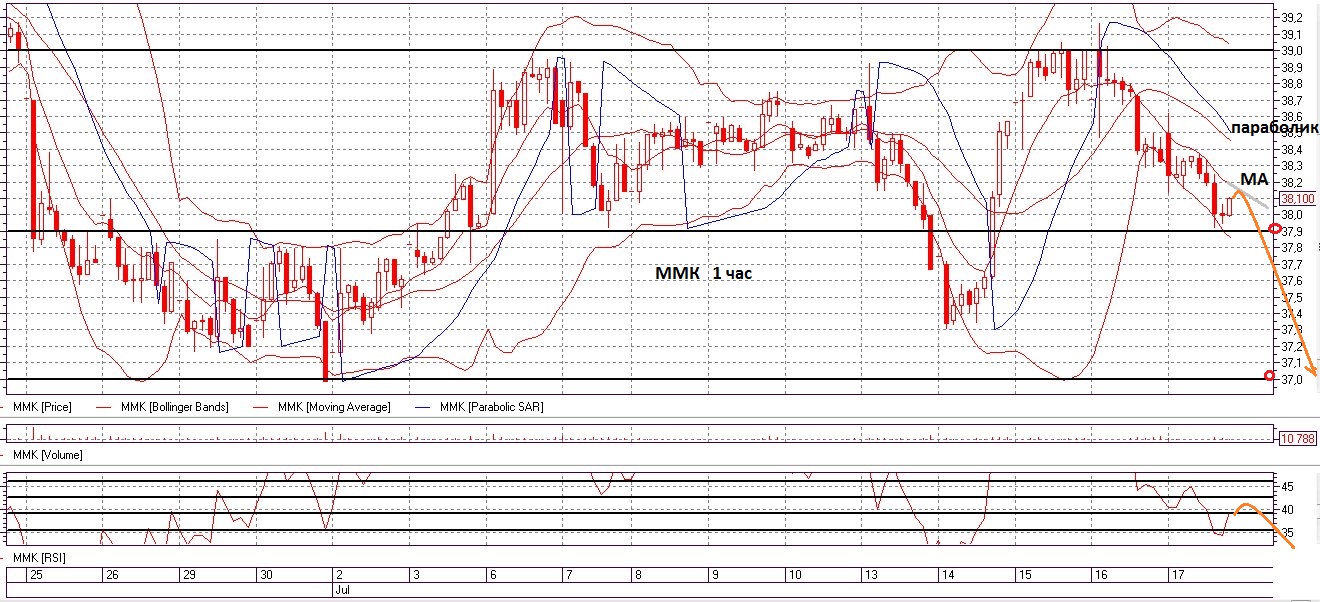Viewport: 1320px width, 602px height.
Task: Click date 29 on the time axis
Action: coord(188,575)
